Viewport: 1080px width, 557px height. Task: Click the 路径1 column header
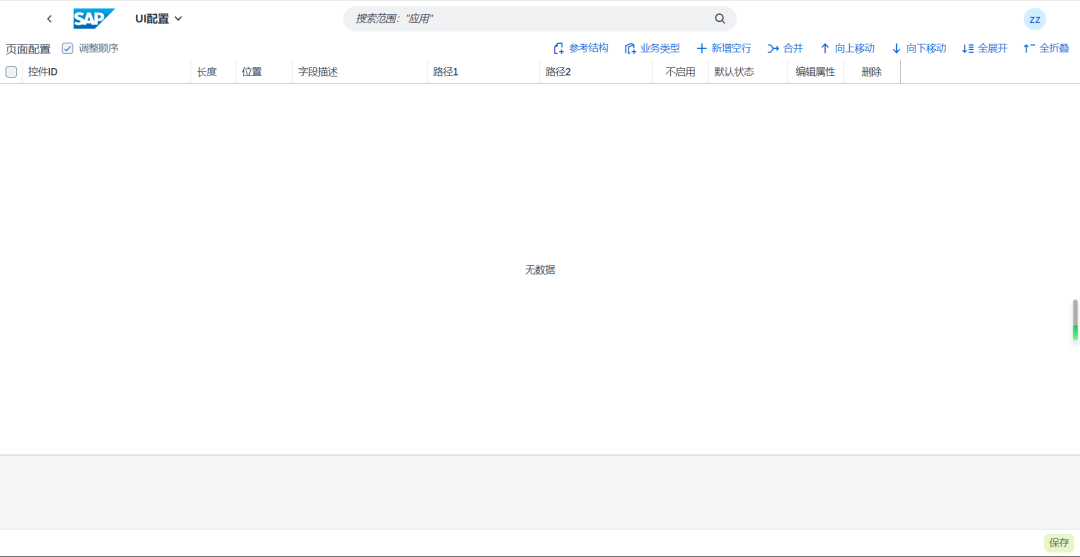pos(483,72)
